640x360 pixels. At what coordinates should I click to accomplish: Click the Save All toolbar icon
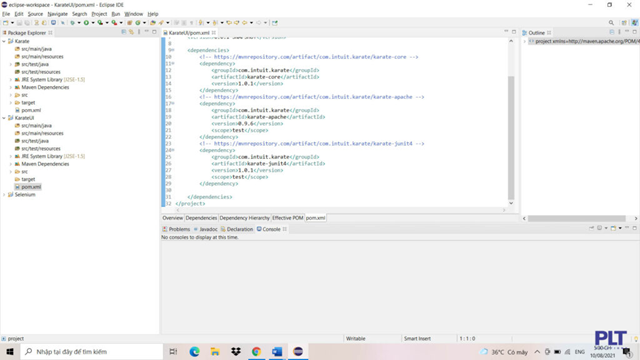(x=27, y=23)
